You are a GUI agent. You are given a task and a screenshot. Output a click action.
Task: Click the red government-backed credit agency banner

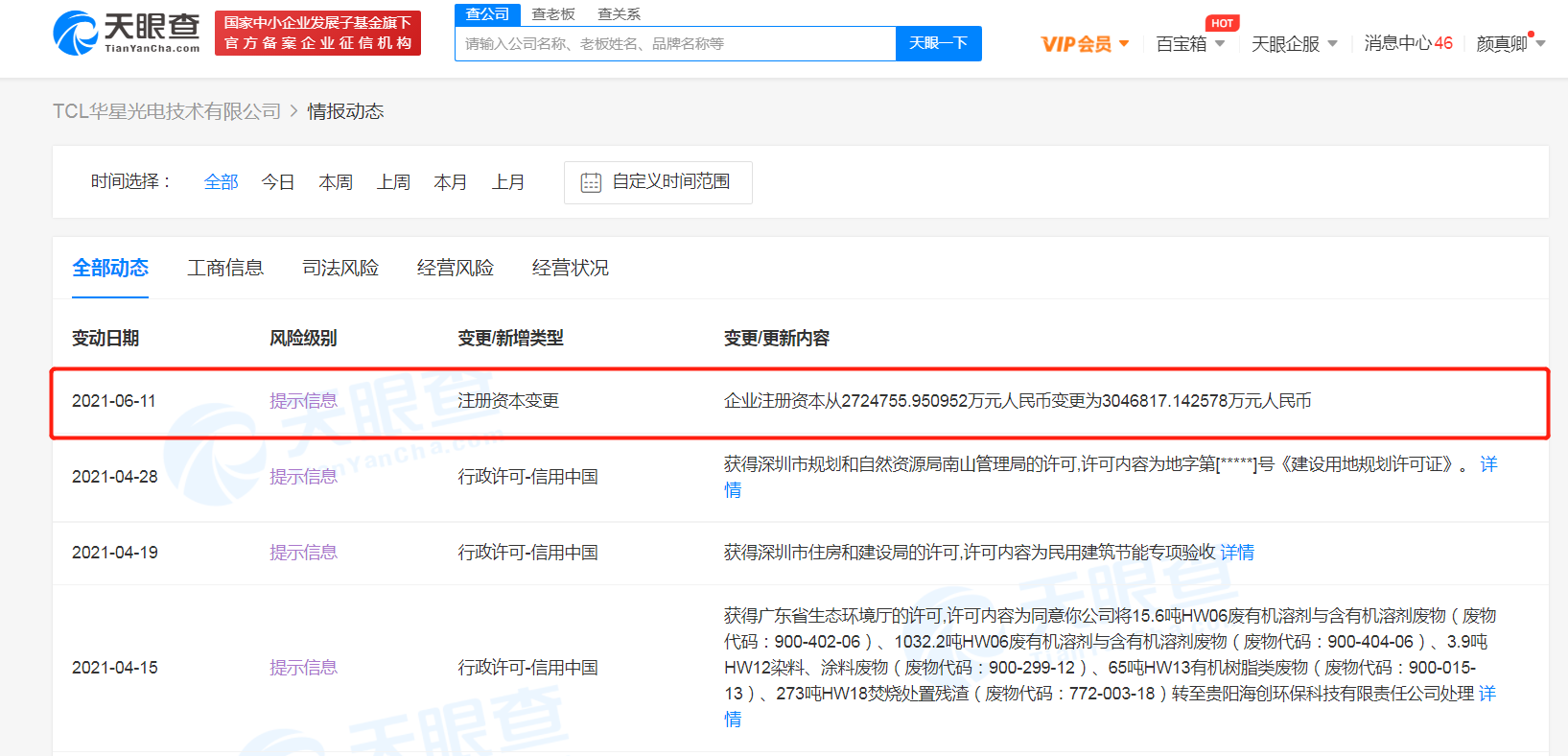coord(317,34)
